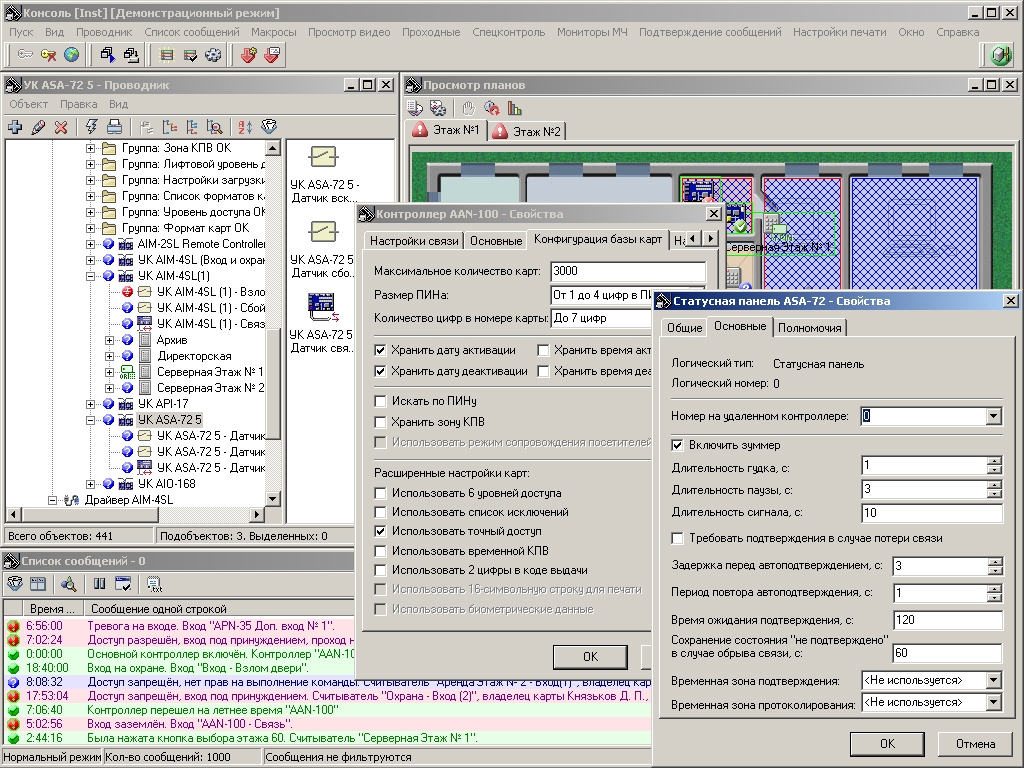Viewport: 1024px width, 768px height.
Task: Open 'Временная зона подтверждения' dropdown
Action: pos(993,681)
